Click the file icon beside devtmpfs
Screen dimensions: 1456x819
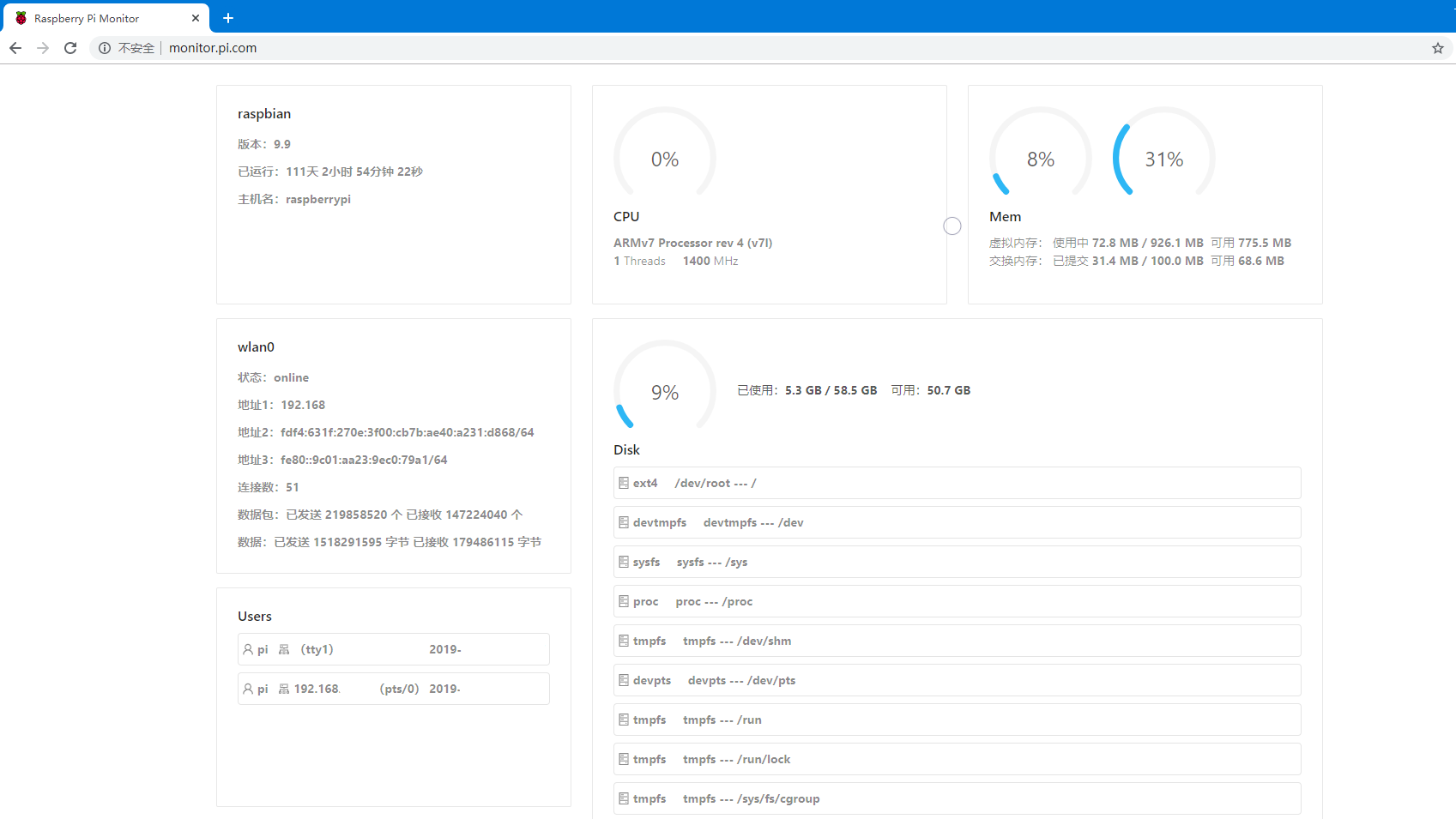[624, 522]
